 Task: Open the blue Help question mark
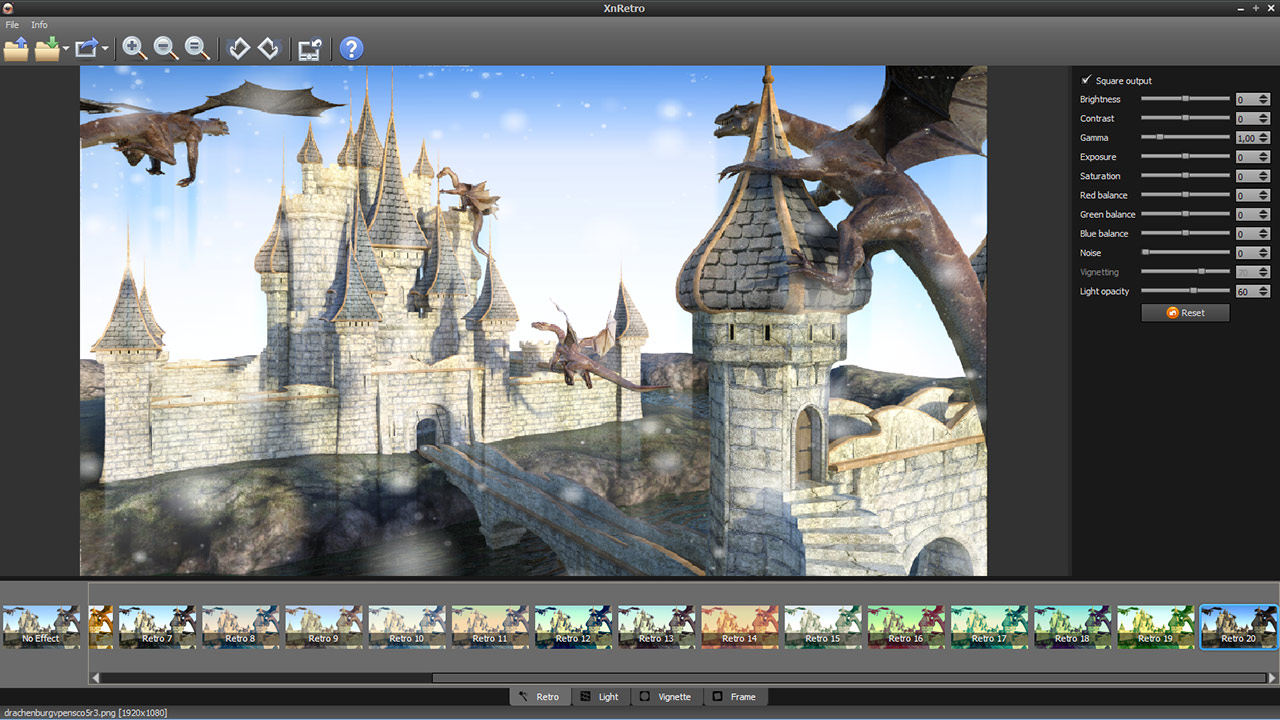tap(351, 48)
